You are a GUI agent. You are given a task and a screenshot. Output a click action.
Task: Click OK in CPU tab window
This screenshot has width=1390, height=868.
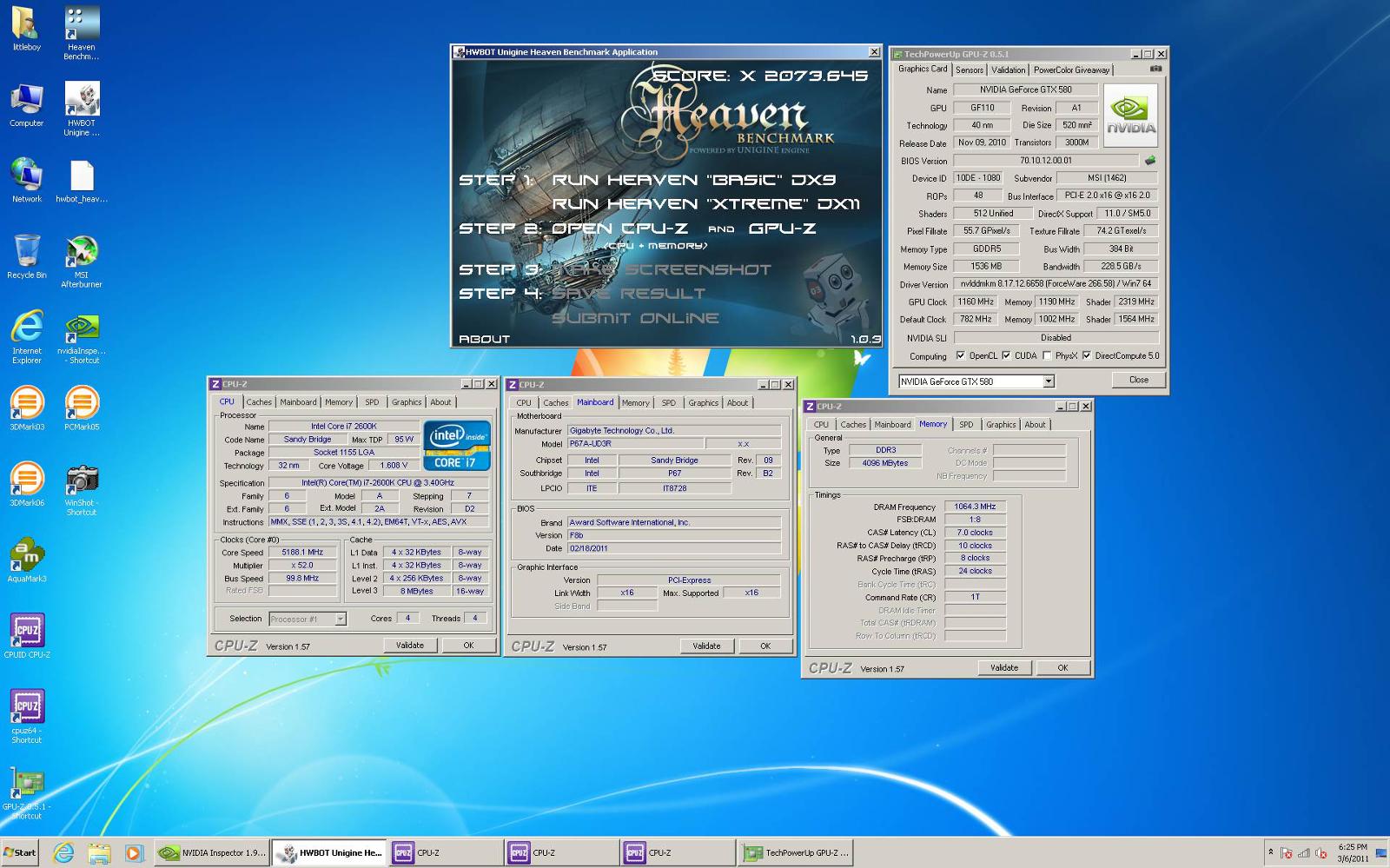pos(468,646)
